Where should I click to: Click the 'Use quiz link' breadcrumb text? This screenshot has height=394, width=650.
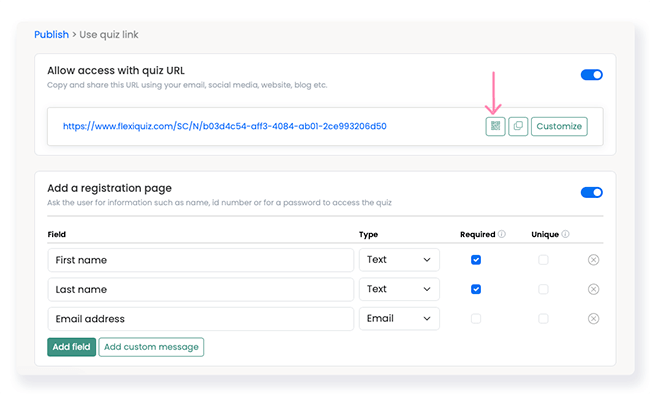(109, 34)
